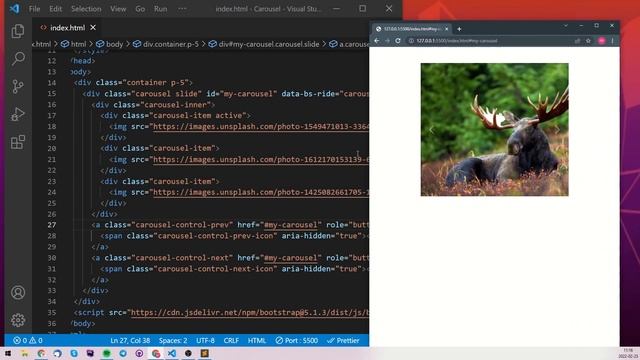Click the carousel previous arrow on image
The image size is (640, 360).
coord(432,129)
